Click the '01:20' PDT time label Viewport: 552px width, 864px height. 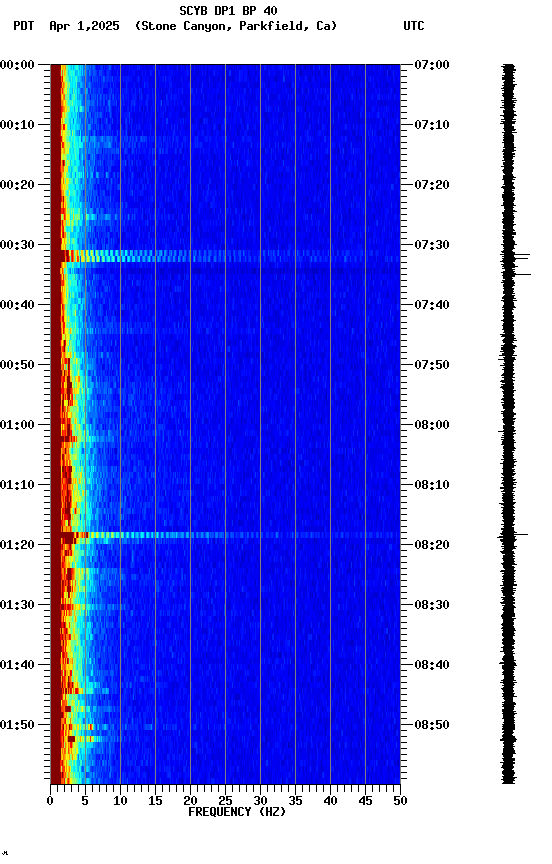click(17, 546)
